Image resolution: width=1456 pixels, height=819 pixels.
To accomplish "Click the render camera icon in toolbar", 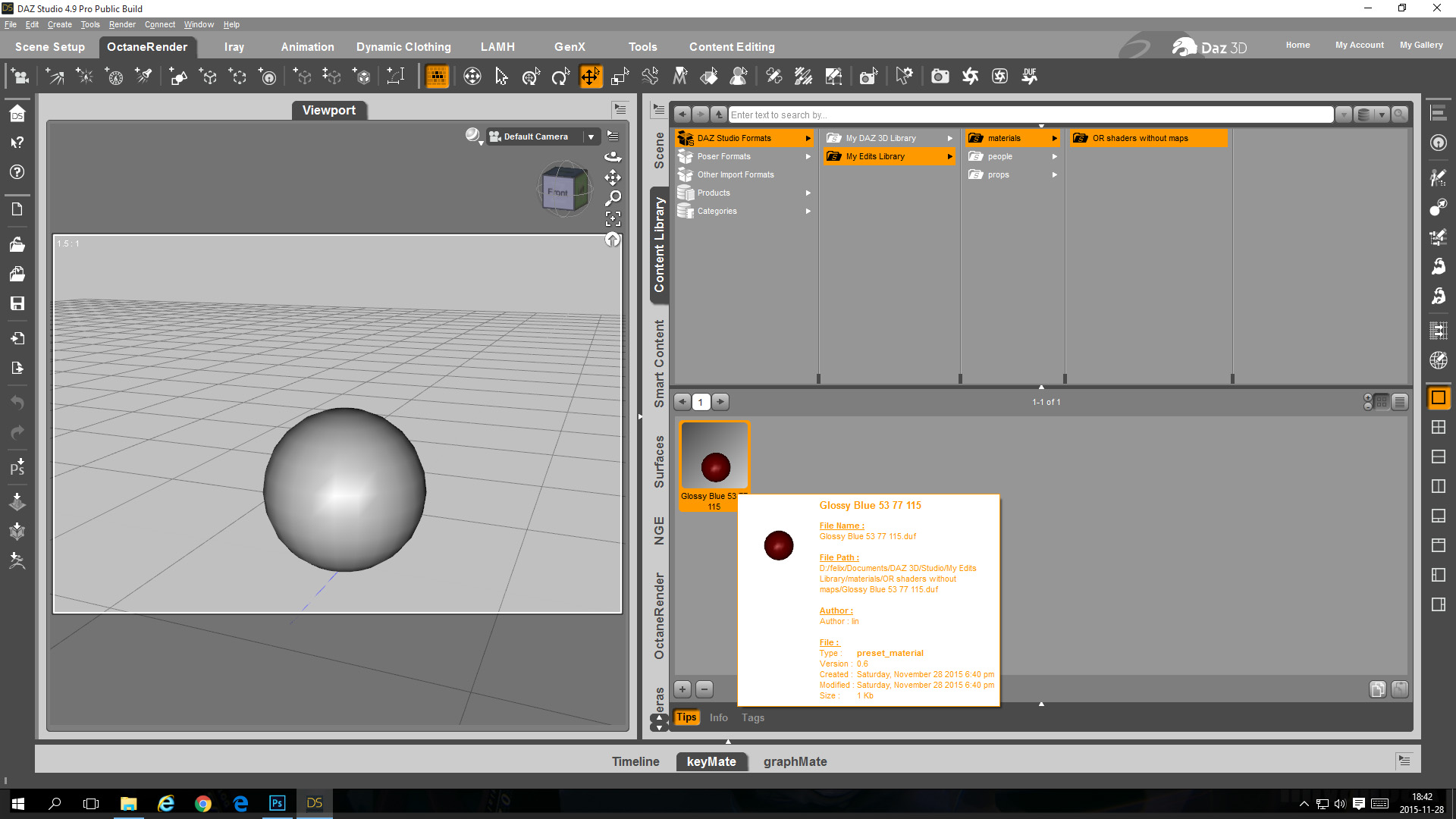I will 940,77.
